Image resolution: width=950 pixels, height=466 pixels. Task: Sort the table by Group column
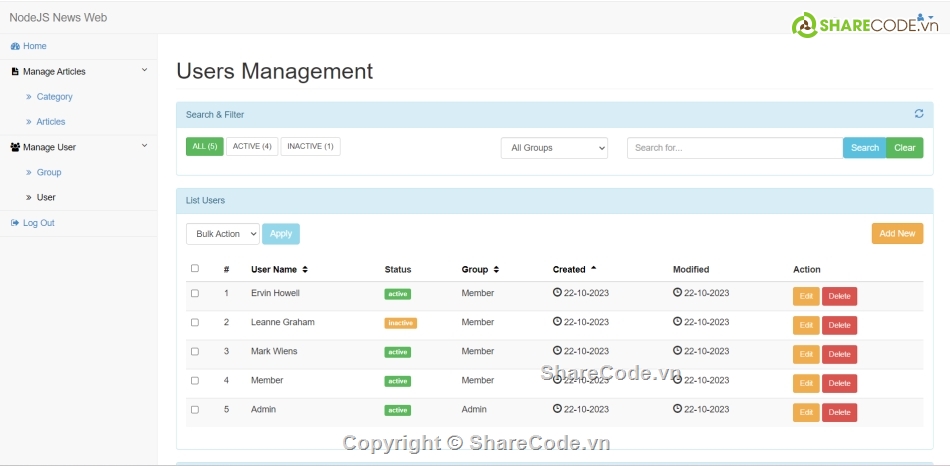click(480, 269)
